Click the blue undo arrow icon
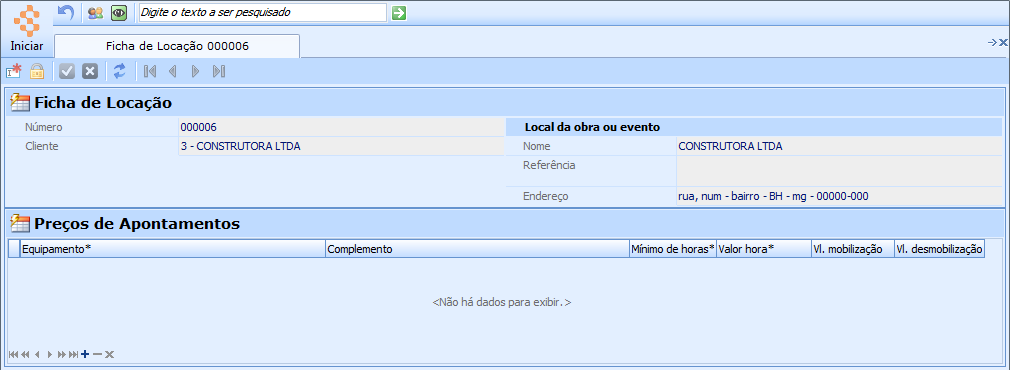The height and width of the screenshot is (370, 1010). pos(66,12)
